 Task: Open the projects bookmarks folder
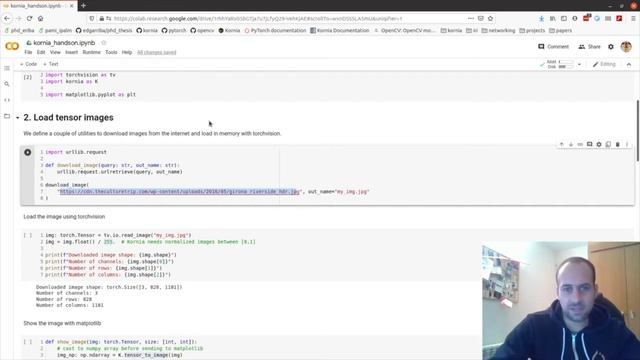click(533, 31)
